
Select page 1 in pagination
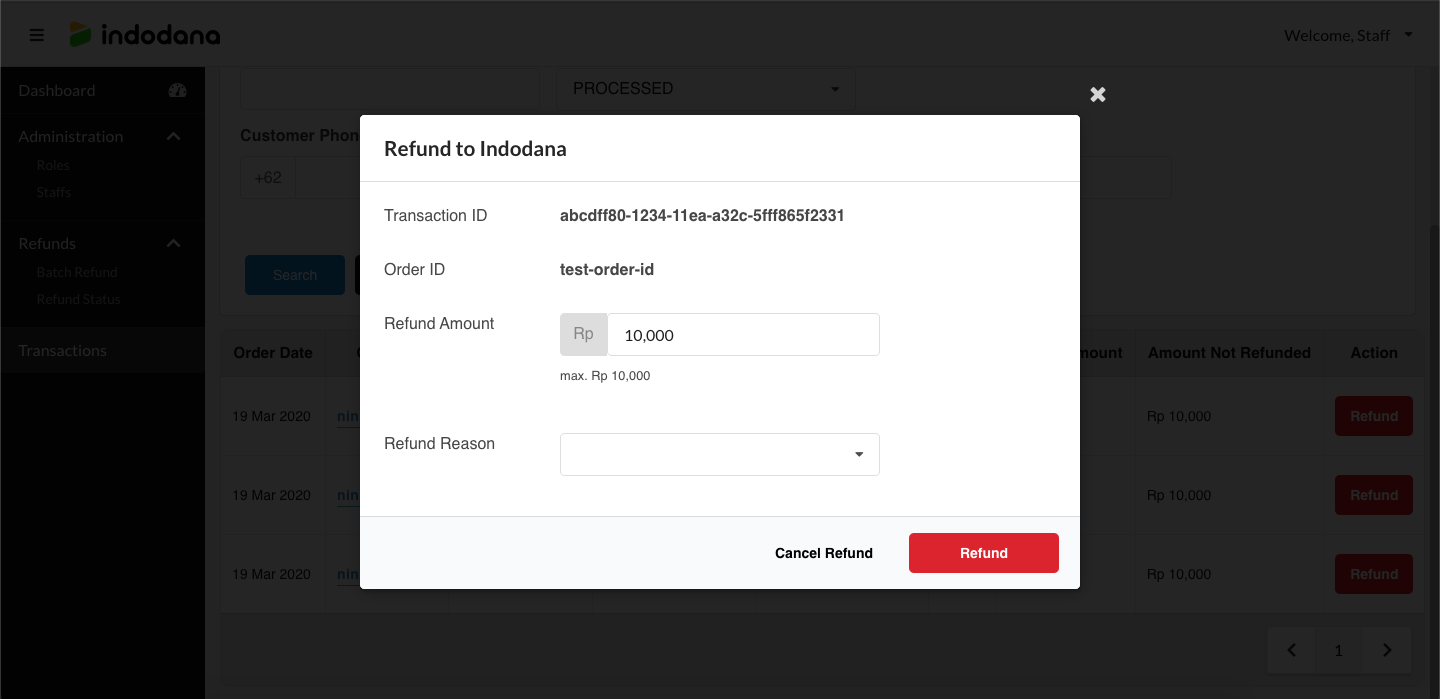tap(1339, 650)
